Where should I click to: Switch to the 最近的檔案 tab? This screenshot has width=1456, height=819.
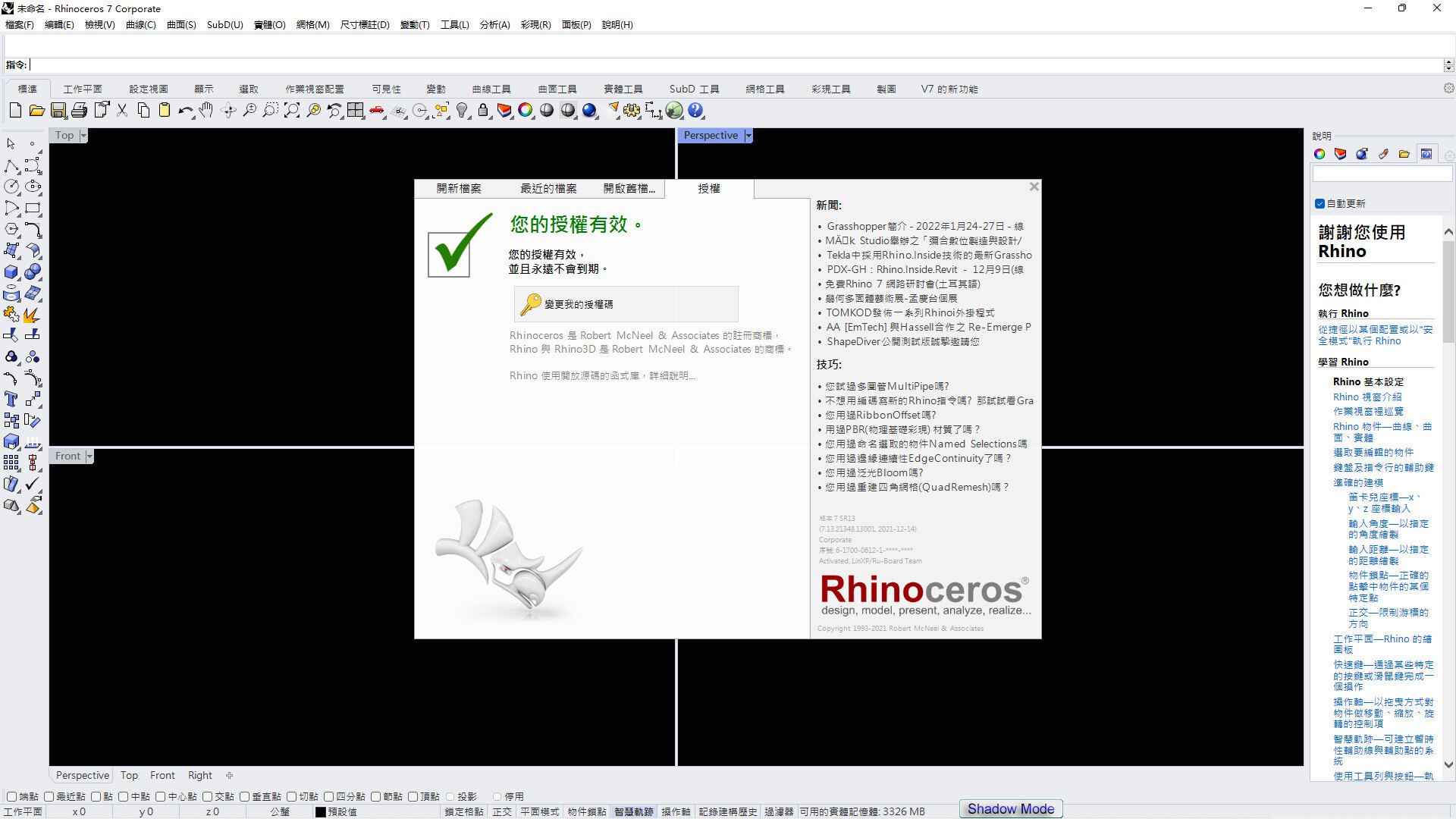pos(548,189)
